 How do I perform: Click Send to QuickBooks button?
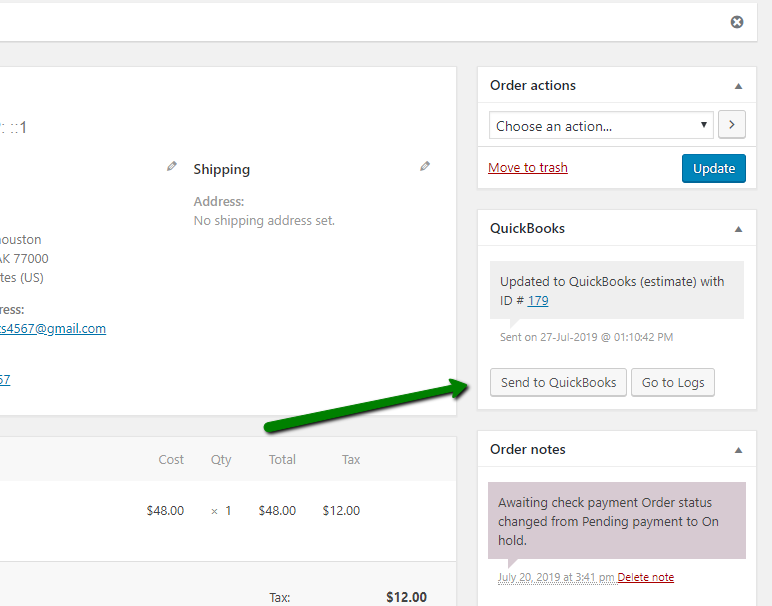point(558,383)
